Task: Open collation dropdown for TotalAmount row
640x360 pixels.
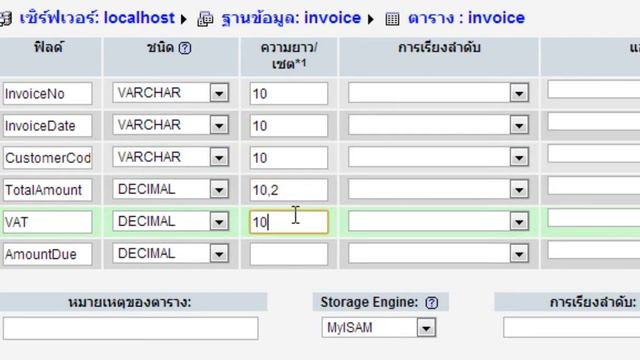Action: (438, 189)
